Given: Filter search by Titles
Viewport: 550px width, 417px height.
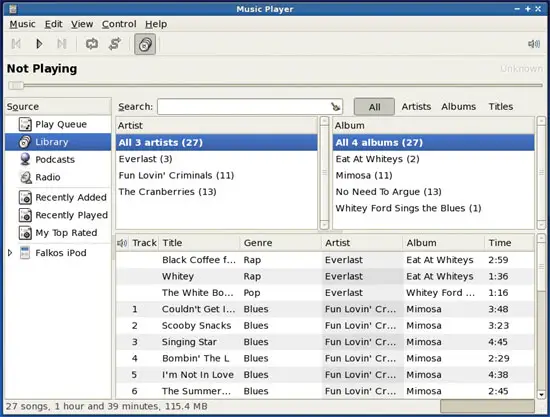Looking at the screenshot, I should tap(501, 107).
